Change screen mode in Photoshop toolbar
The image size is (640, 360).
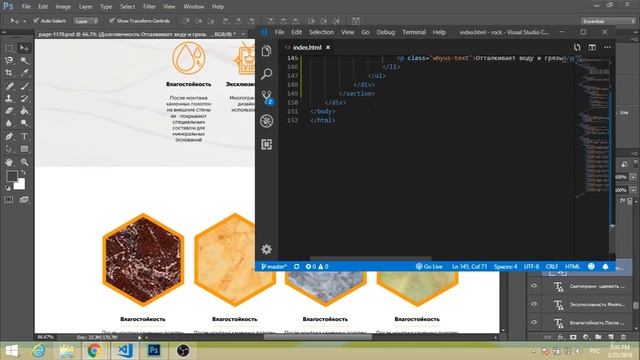point(24,200)
